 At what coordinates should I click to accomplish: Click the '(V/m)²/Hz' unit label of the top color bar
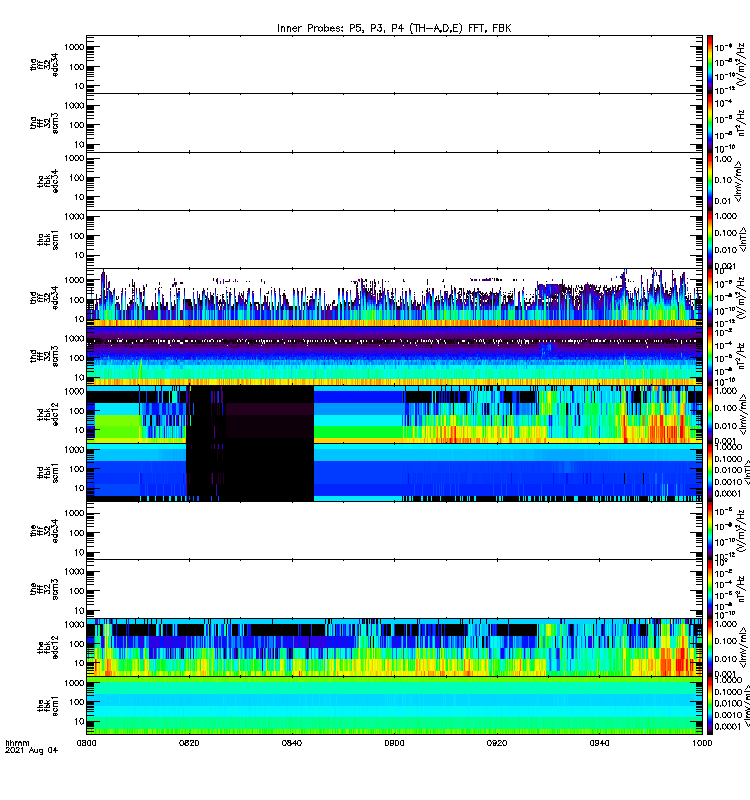click(740, 65)
